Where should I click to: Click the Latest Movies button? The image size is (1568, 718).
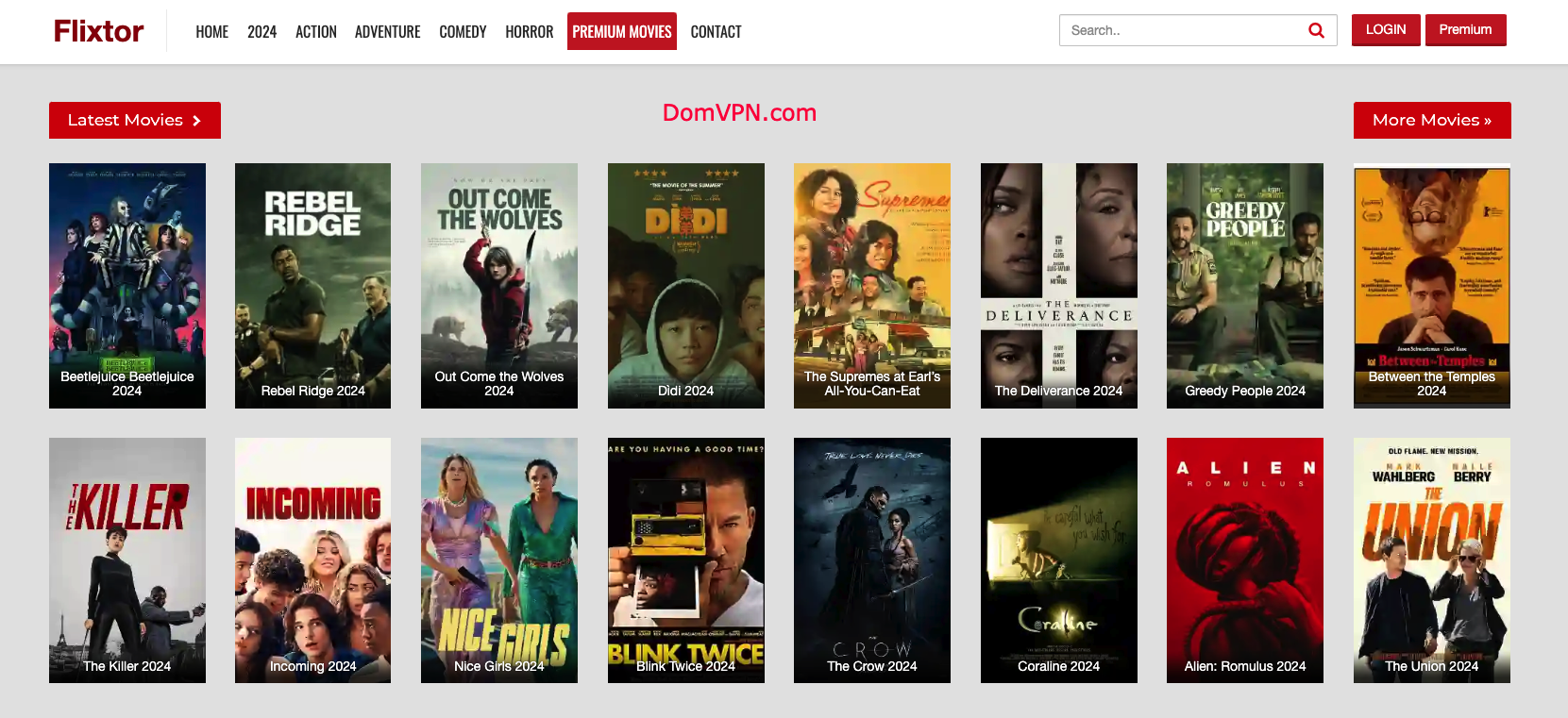pyautogui.click(x=135, y=120)
